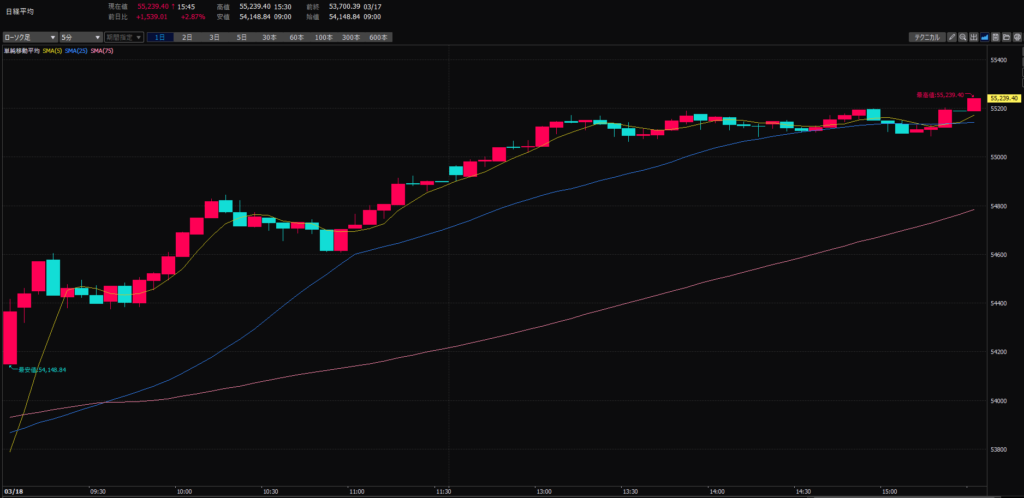Open the ローソク足 chart type dropdown

(28, 37)
